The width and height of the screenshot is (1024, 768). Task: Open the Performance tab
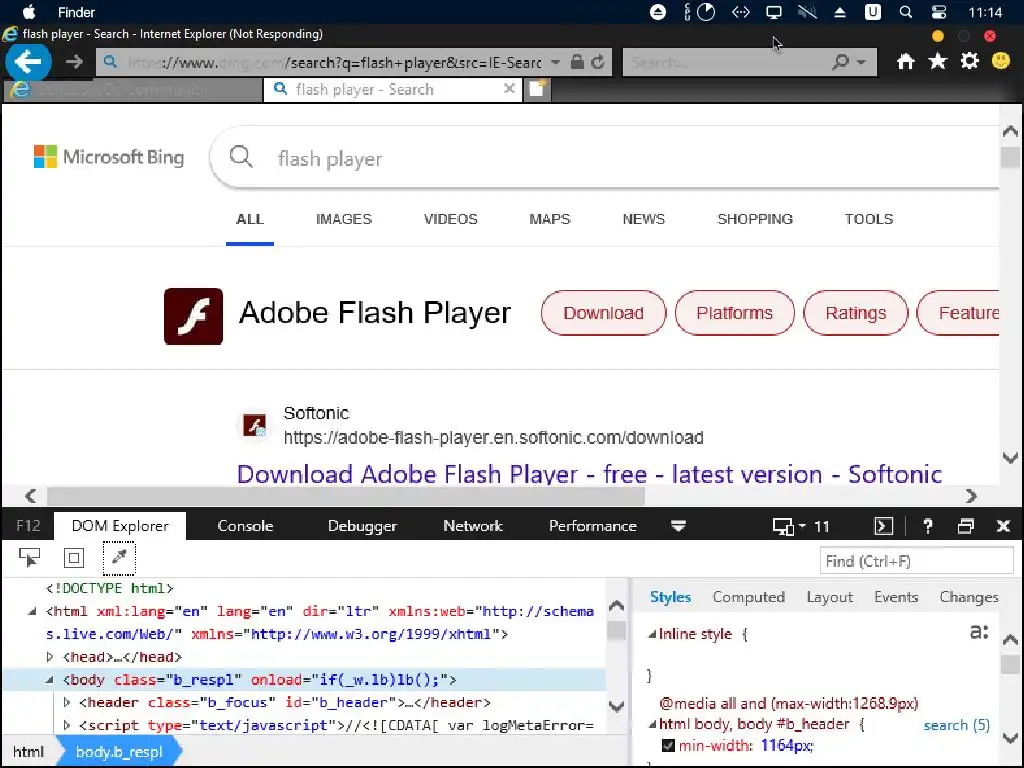point(593,526)
